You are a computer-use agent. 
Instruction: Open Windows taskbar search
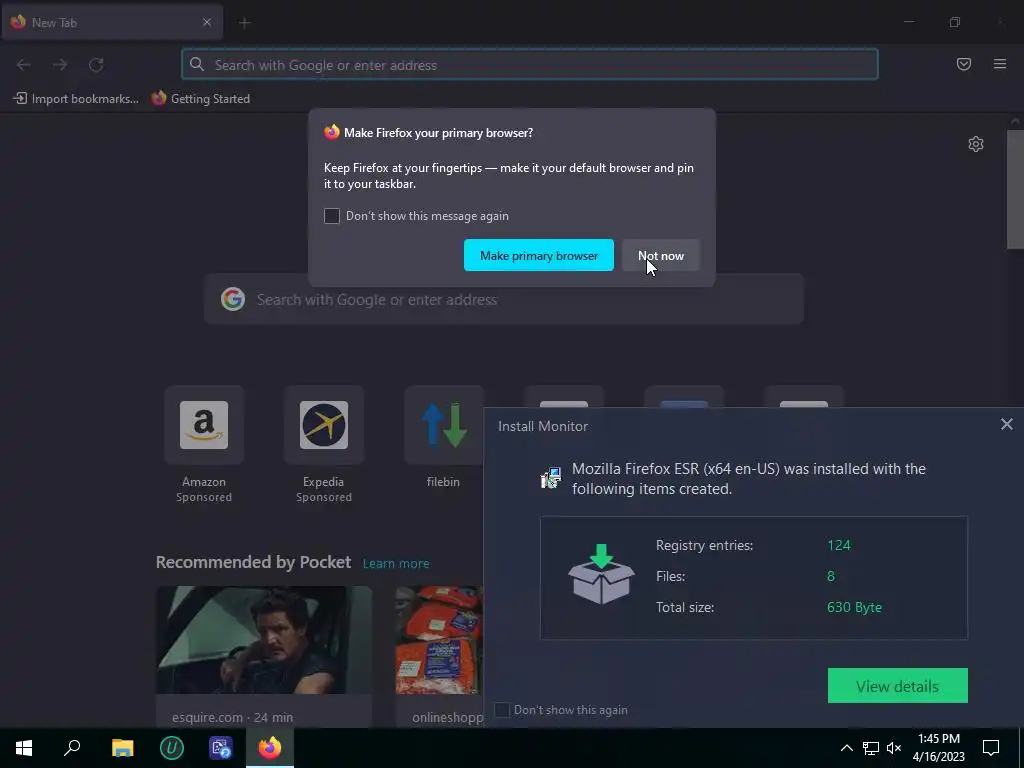coord(72,748)
